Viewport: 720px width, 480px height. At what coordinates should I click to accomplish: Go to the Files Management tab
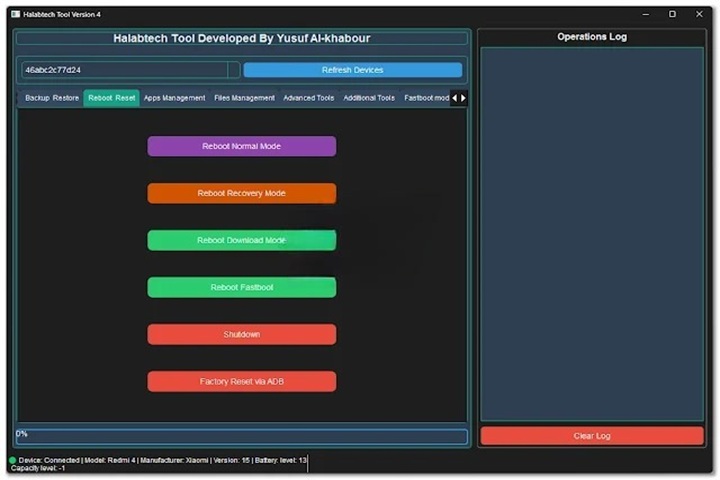pyautogui.click(x=244, y=98)
